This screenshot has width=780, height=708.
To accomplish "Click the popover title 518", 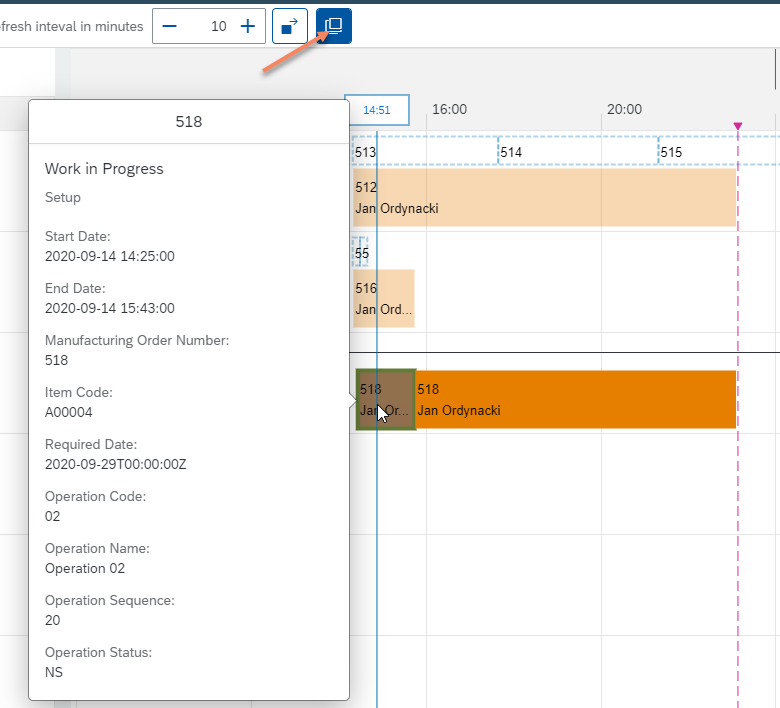I will (x=189, y=122).
